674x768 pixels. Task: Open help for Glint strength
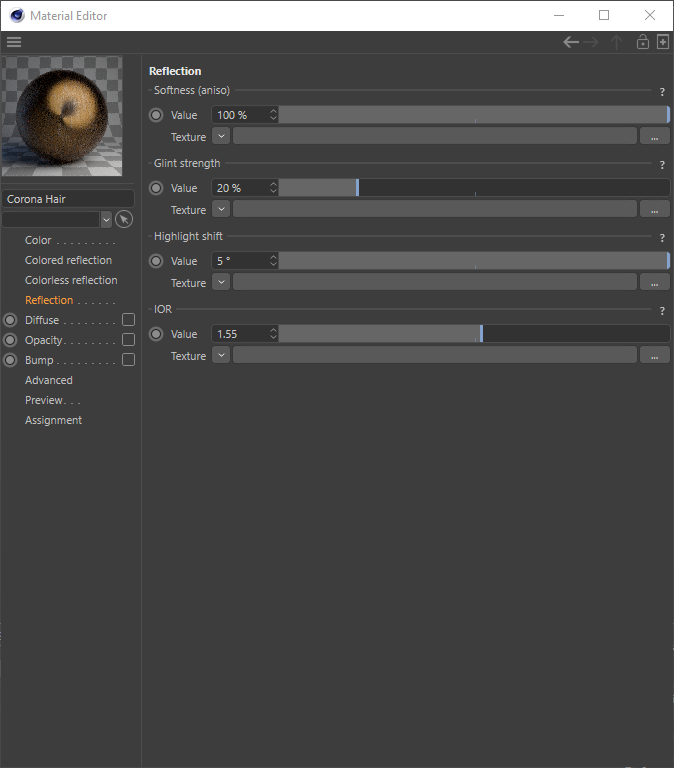(x=662, y=165)
